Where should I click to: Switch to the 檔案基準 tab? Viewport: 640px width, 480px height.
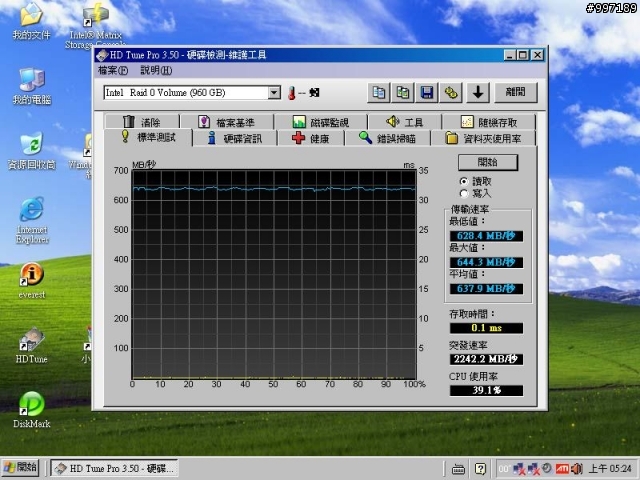coord(227,122)
